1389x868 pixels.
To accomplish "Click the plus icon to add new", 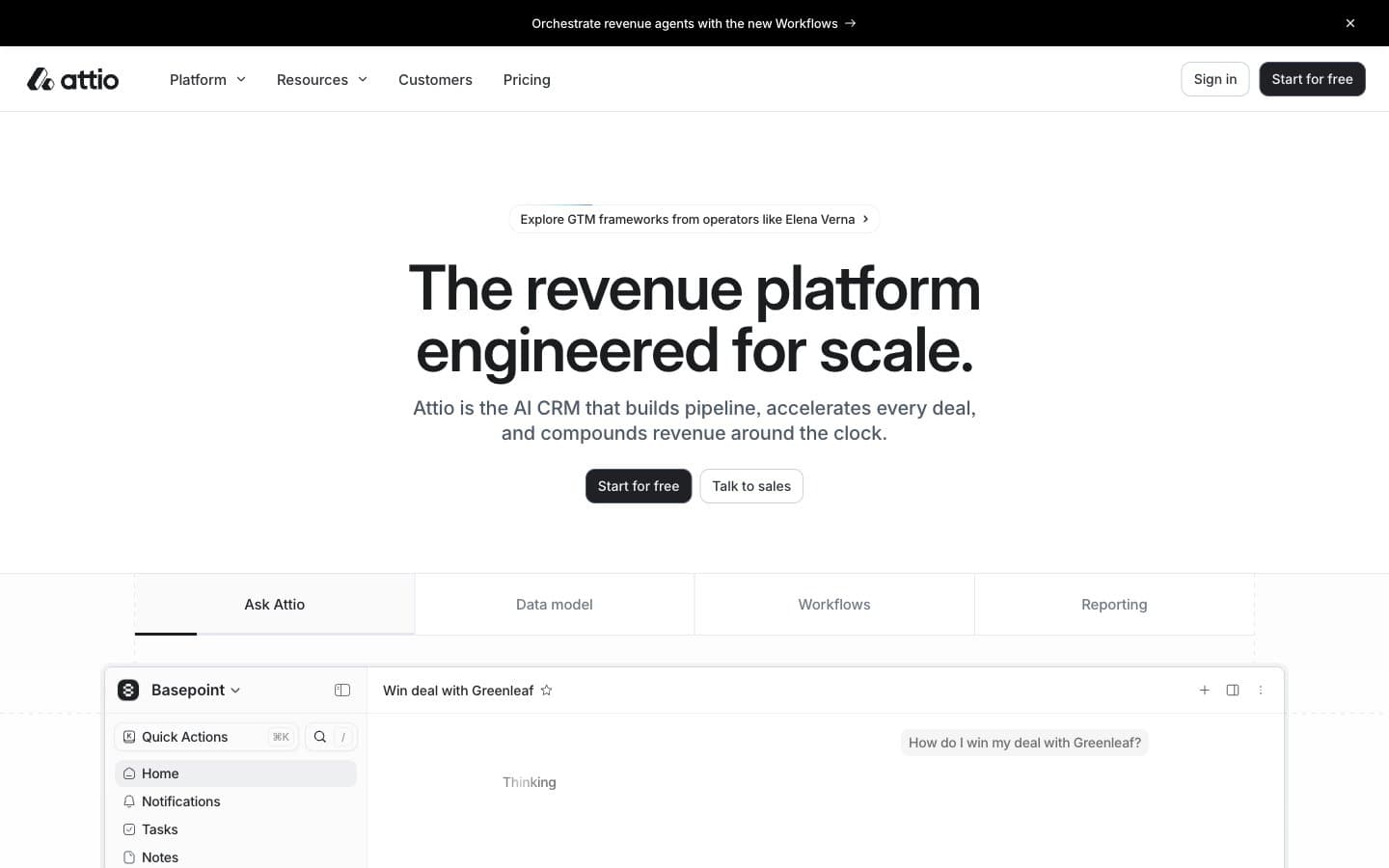I will pos(1204,690).
